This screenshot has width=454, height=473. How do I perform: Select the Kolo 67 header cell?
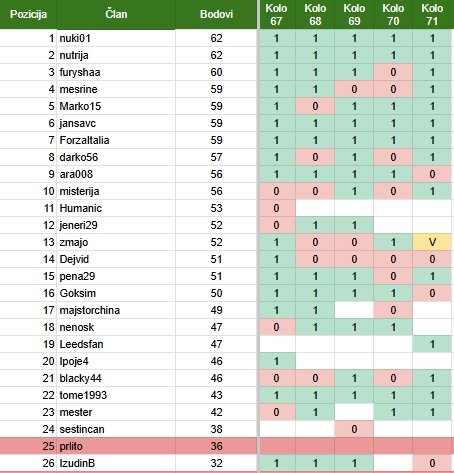click(x=276, y=14)
